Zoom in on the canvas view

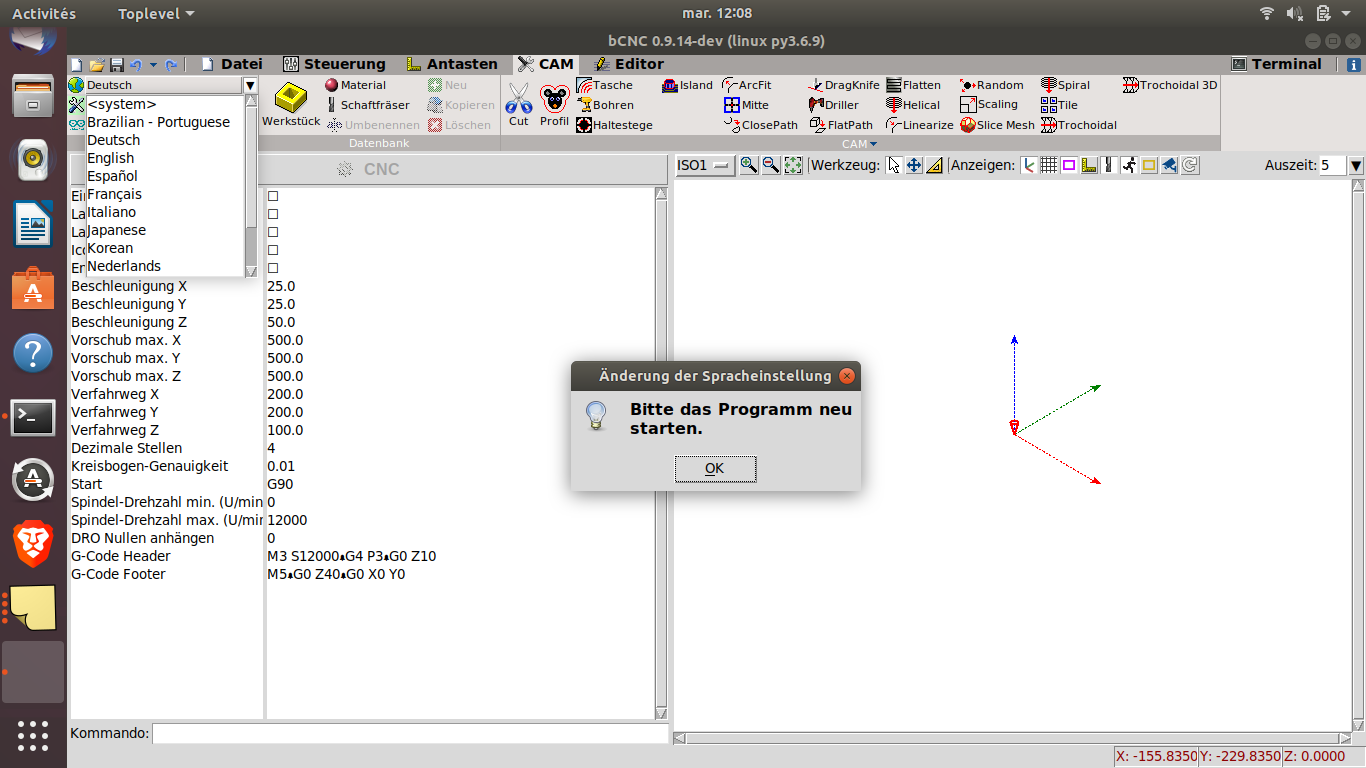point(748,165)
